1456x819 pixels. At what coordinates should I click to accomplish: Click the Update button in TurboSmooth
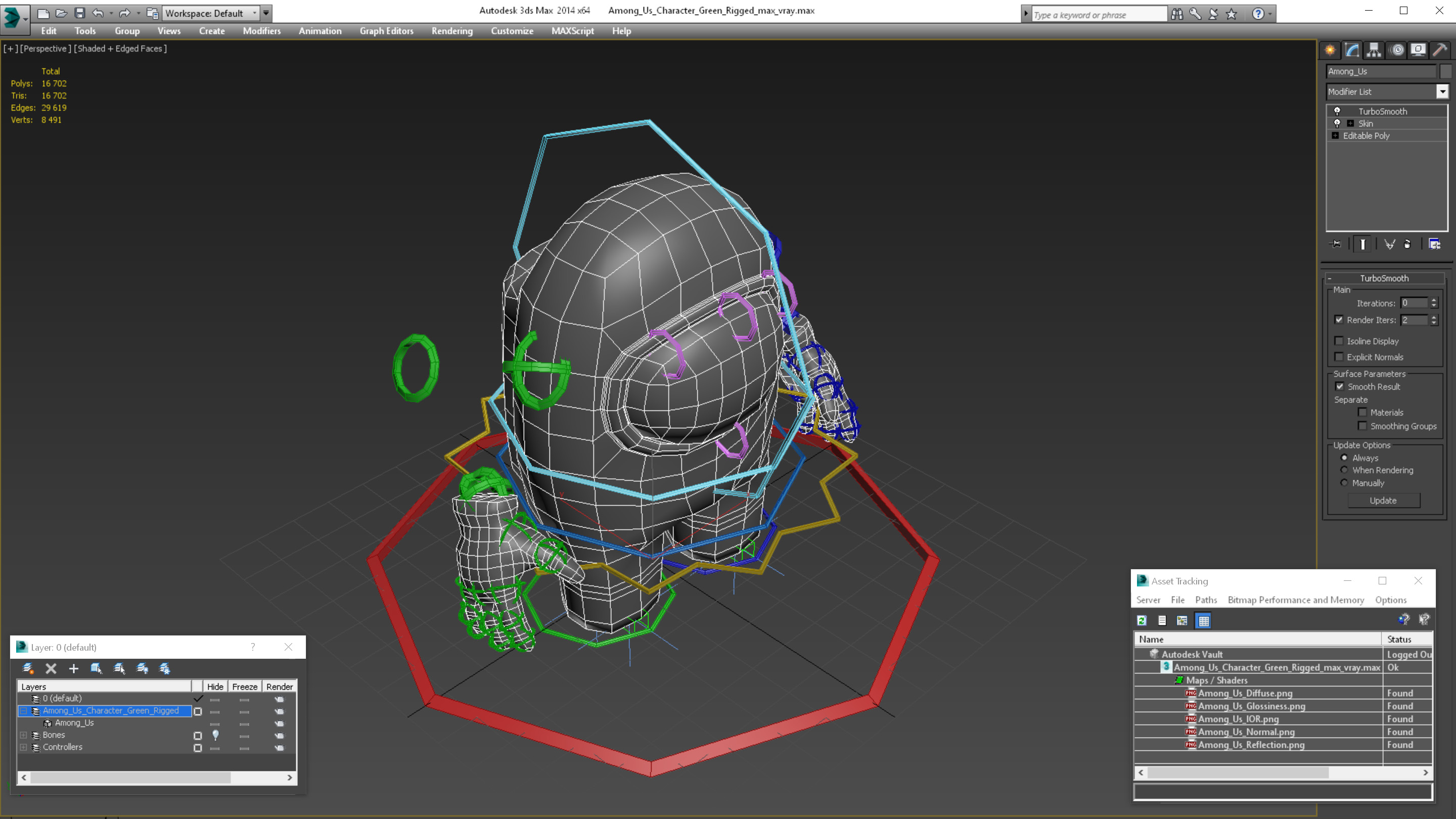(1383, 500)
